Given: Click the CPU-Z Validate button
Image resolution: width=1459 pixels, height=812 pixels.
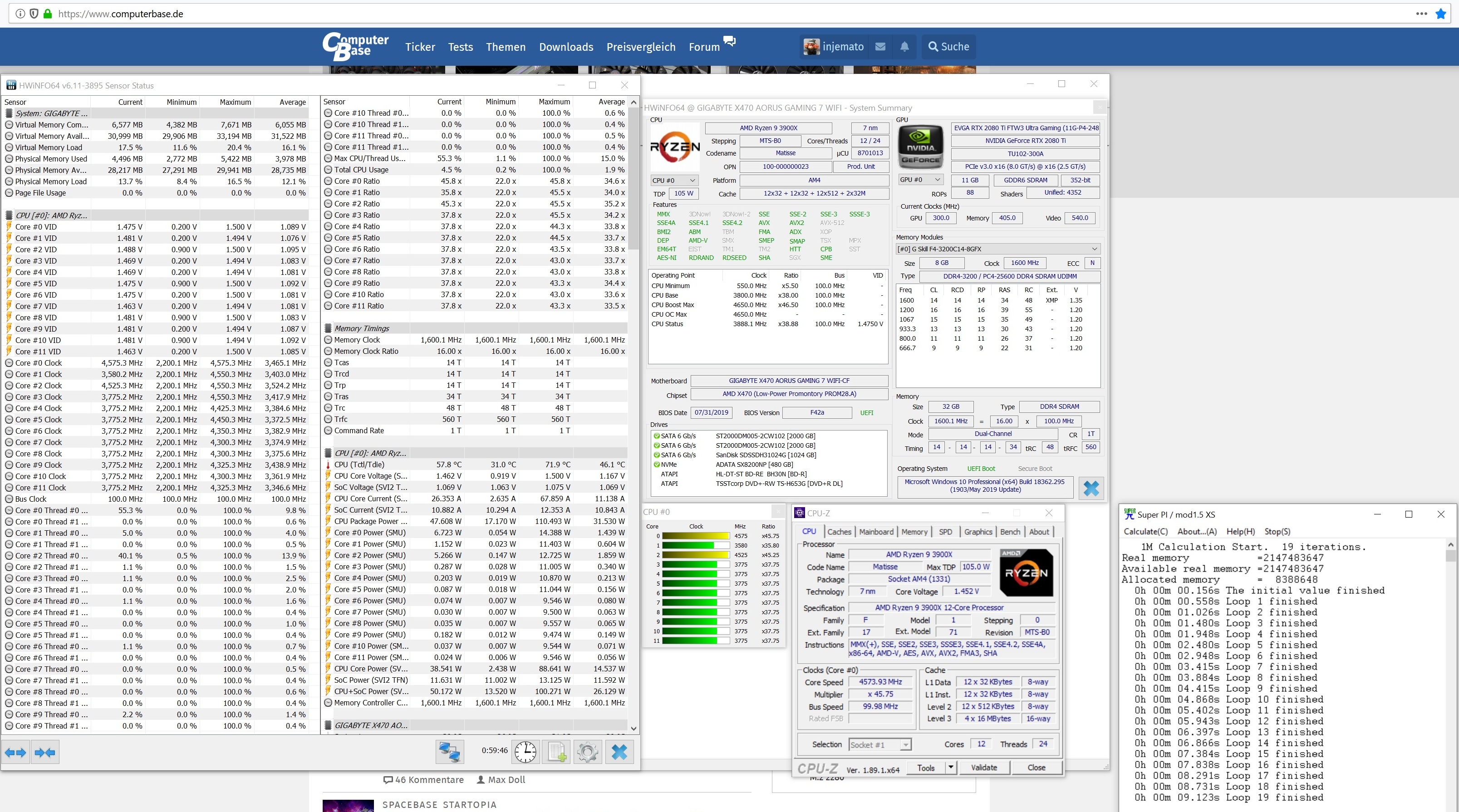Looking at the screenshot, I should pos(984,768).
